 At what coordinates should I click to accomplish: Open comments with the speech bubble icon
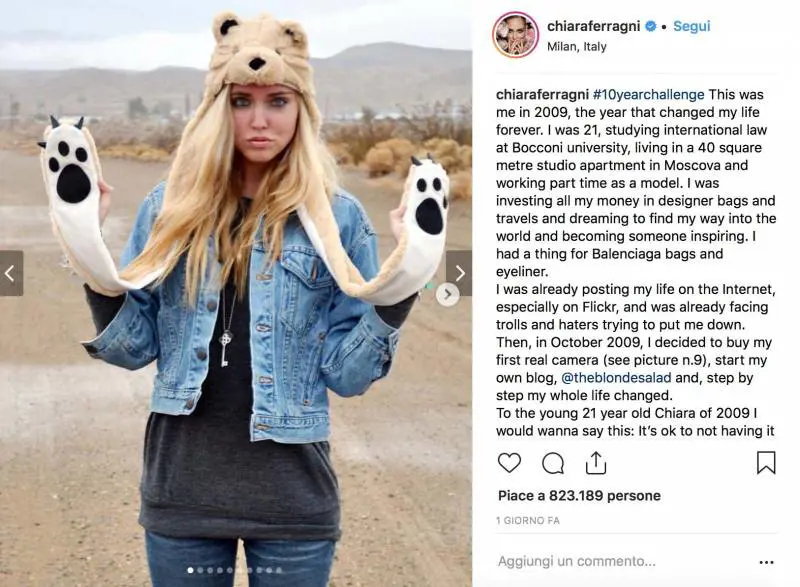pyautogui.click(x=553, y=463)
